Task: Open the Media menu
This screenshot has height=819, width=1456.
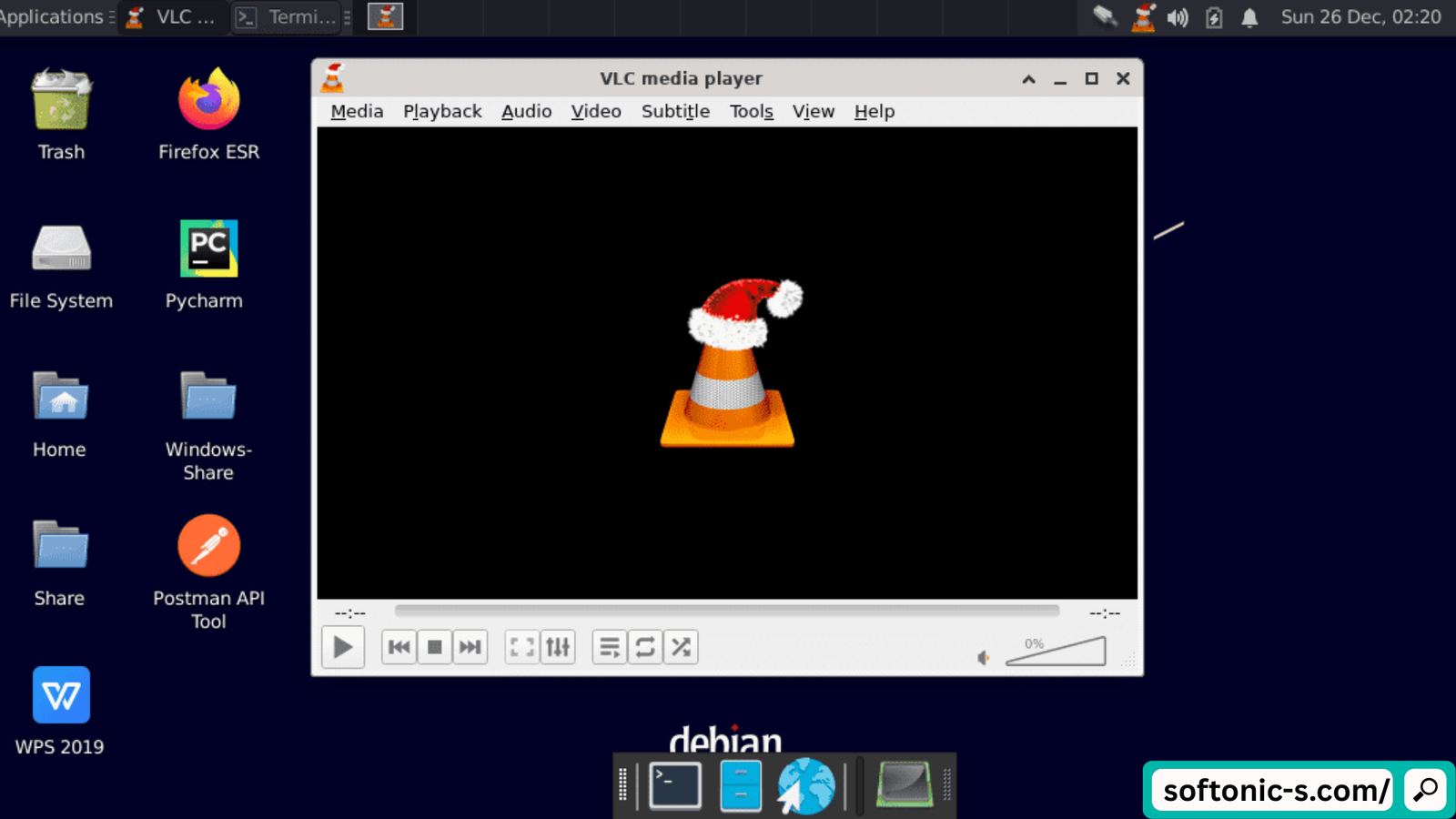Action: tap(357, 111)
